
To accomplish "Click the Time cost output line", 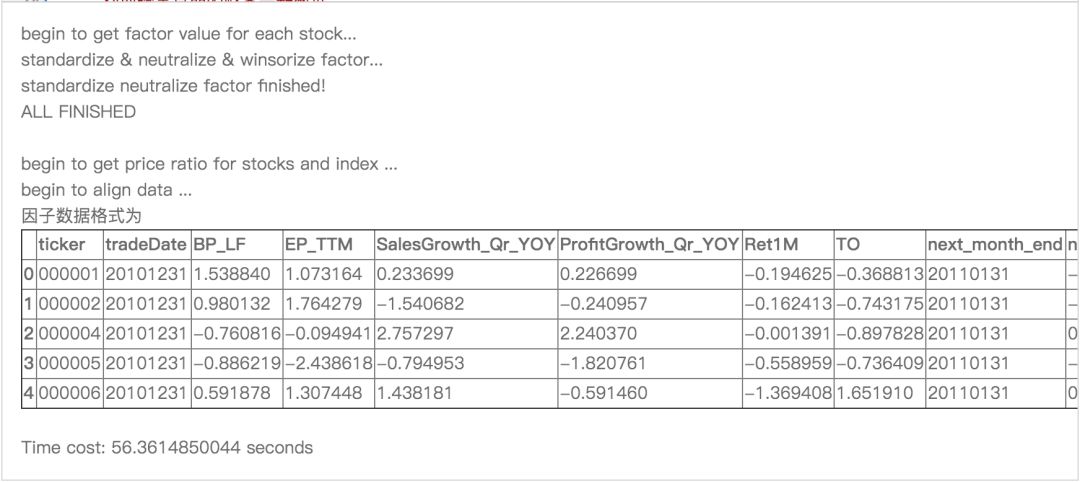I will pos(167,447).
